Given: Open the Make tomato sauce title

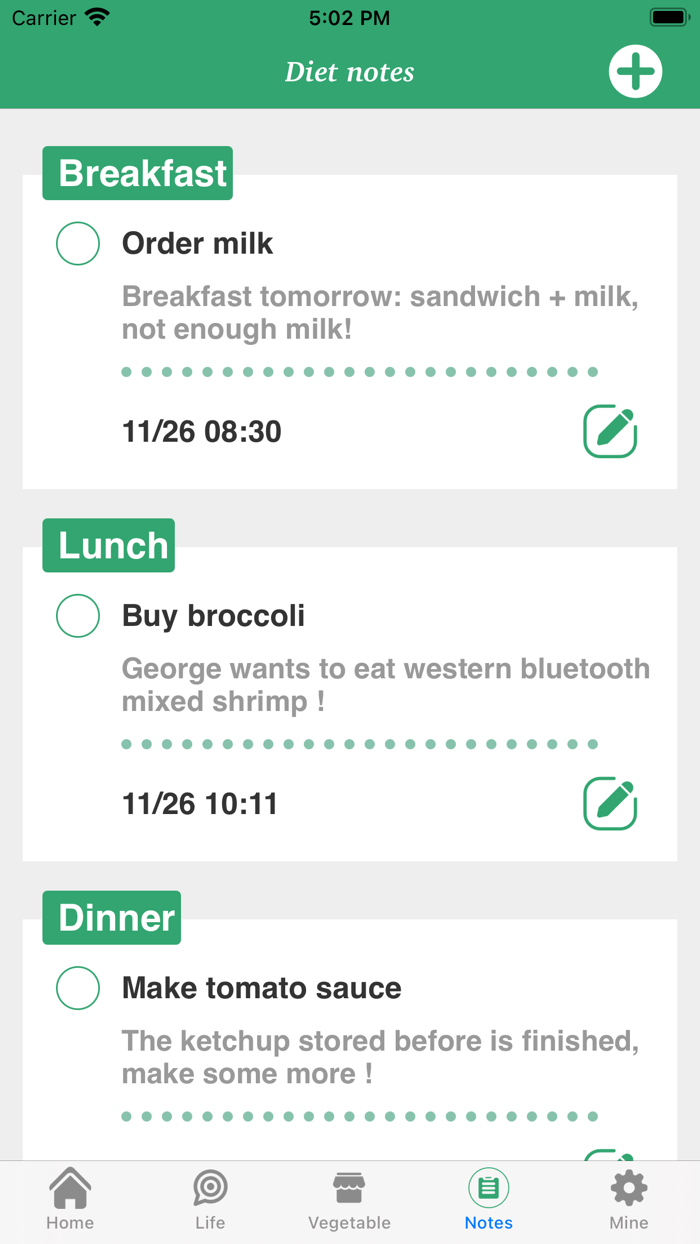Looking at the screenshot, I should pos(261,988).
